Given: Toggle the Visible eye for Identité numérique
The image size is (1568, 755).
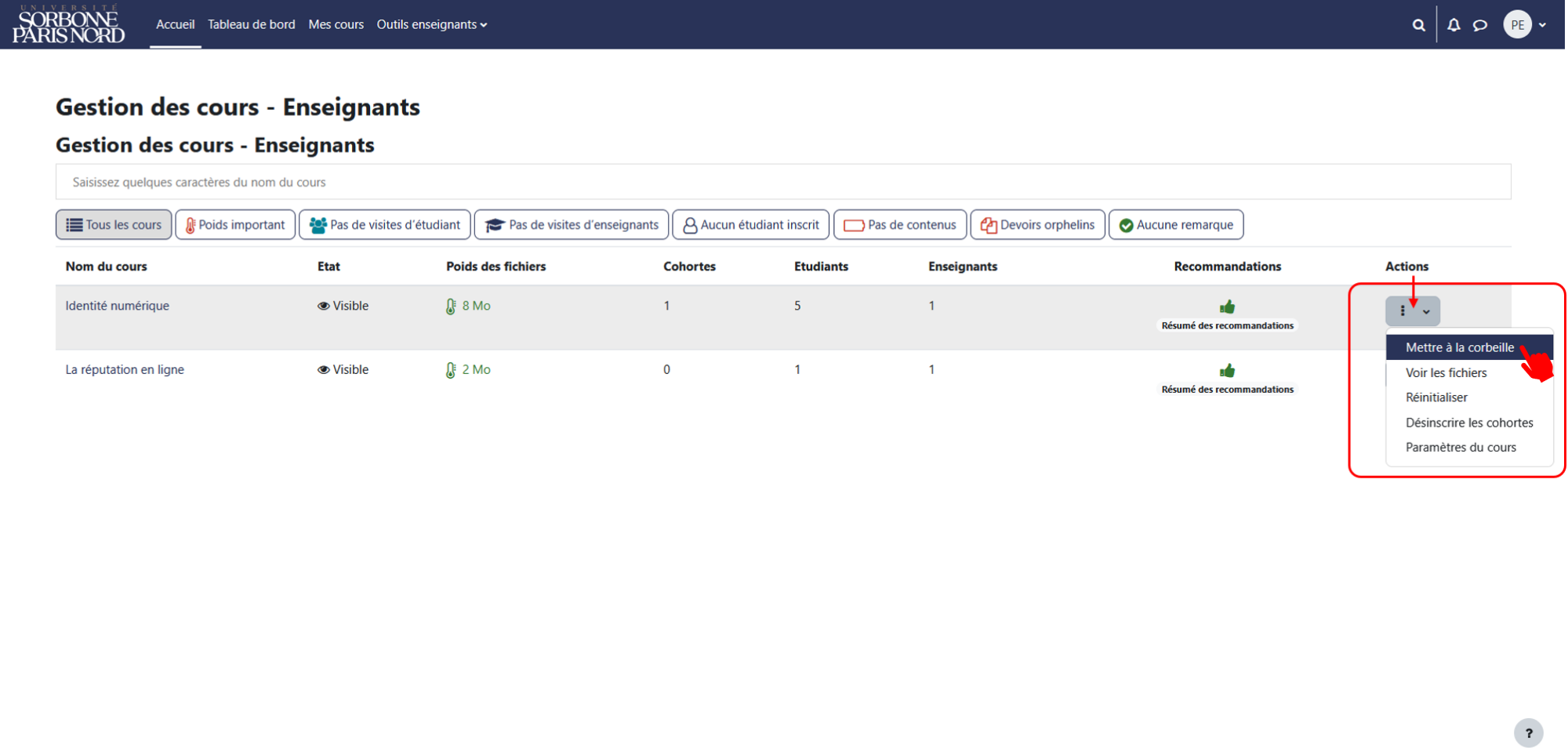Looking at the screenshot, I should [324, 307].
